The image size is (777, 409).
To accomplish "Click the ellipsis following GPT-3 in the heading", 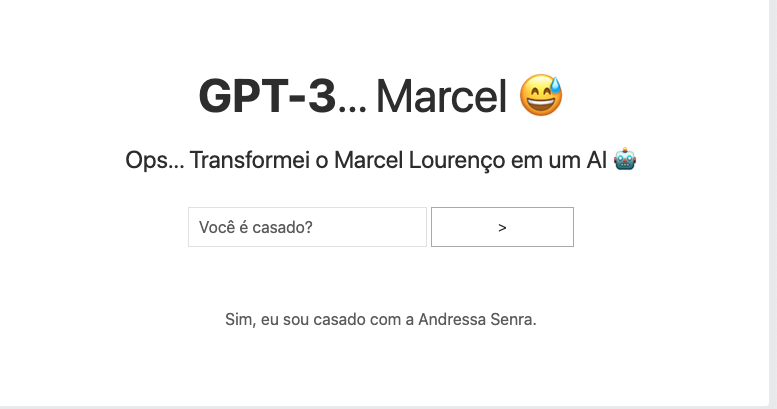I will tap(352, 108).
